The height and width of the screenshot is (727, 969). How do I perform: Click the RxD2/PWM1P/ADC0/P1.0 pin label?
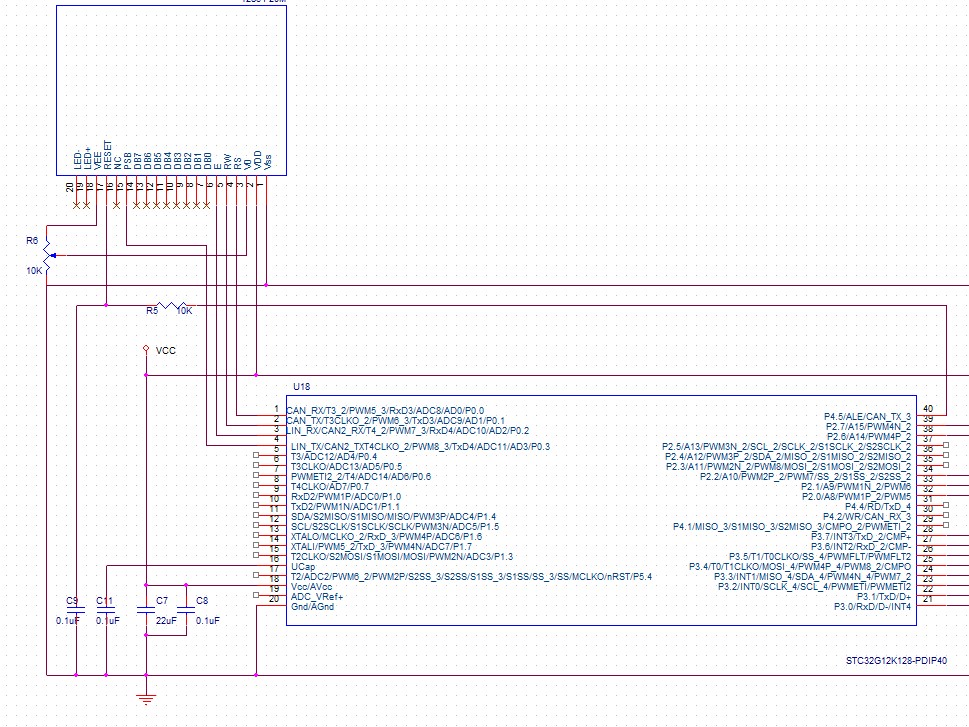click(x=345, y=496)
